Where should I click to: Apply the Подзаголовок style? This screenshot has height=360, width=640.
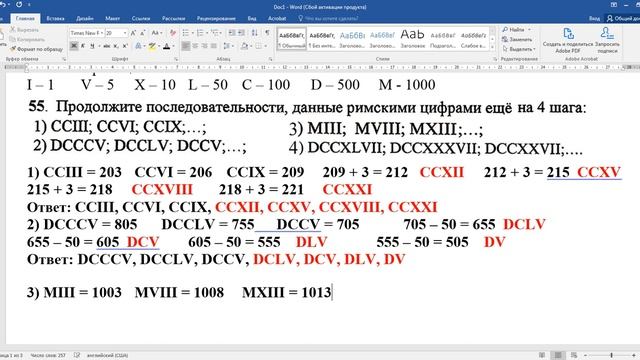[443, 39]
